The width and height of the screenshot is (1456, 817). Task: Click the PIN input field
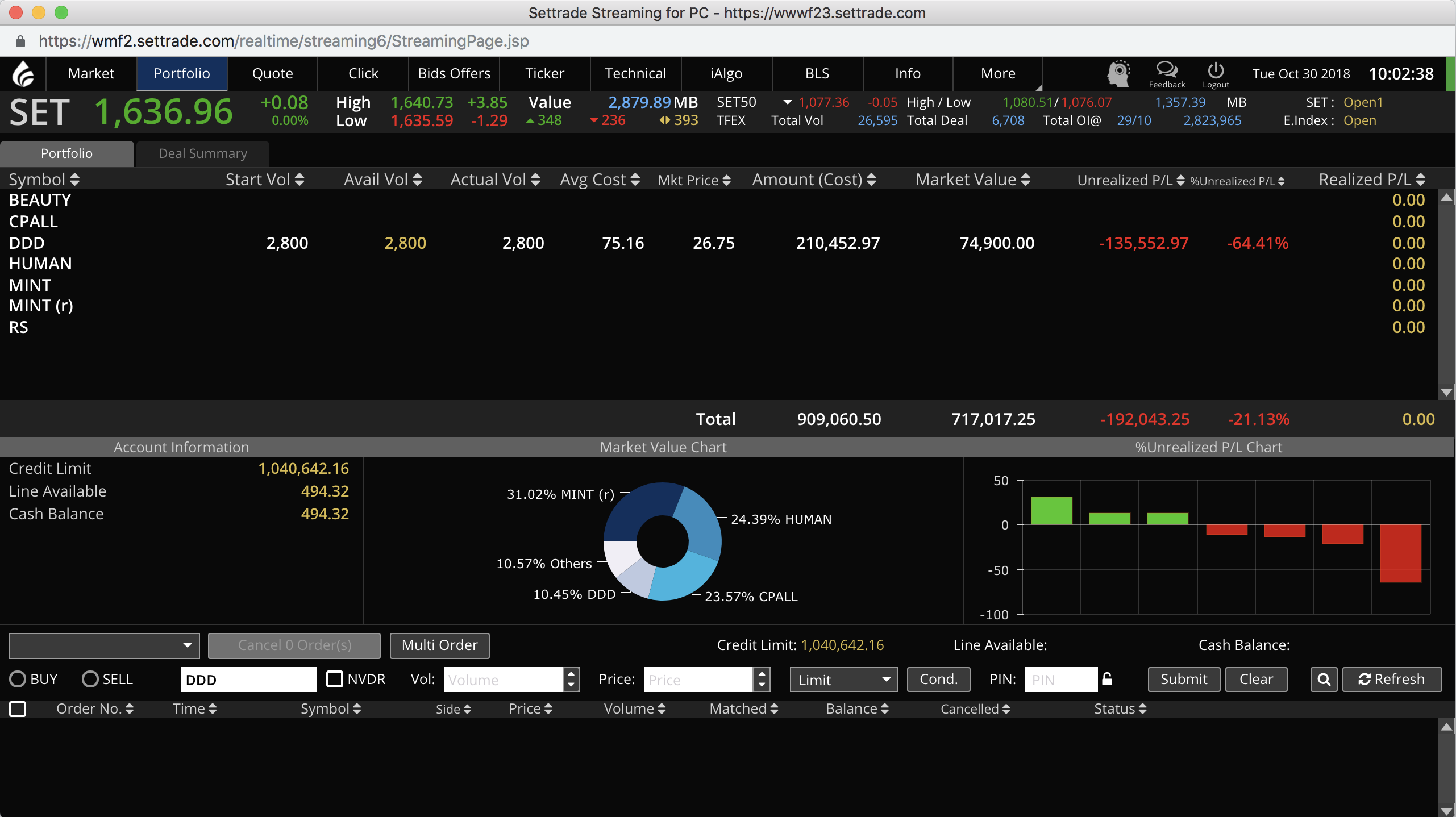1061,680
